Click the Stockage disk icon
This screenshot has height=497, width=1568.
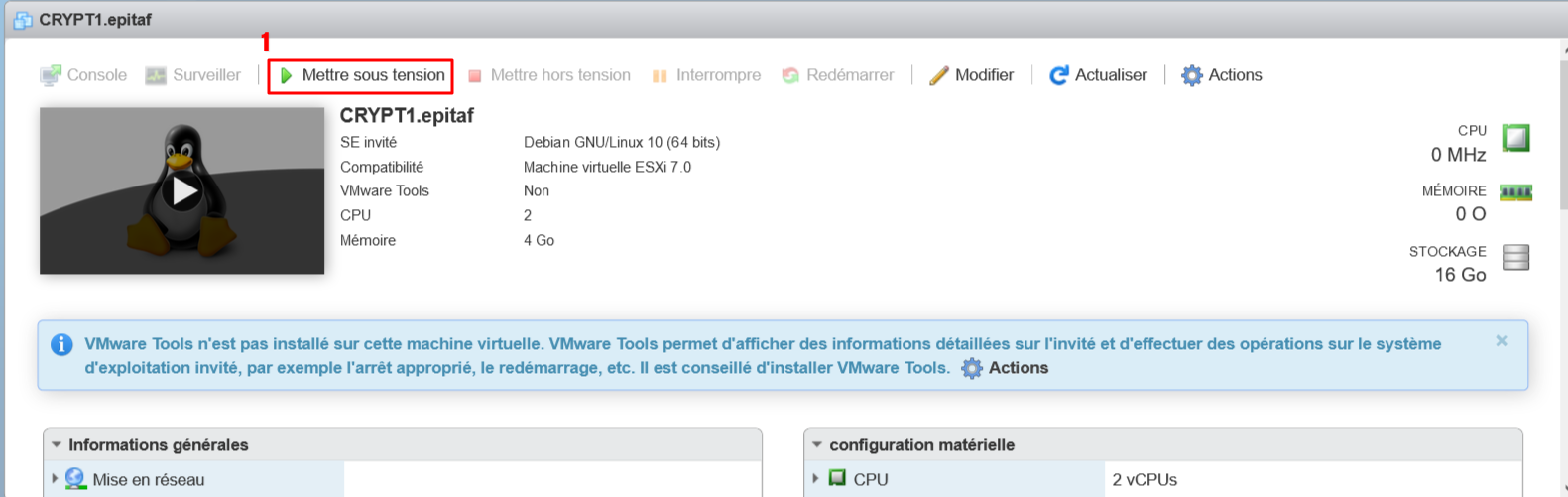[1515, 258]
